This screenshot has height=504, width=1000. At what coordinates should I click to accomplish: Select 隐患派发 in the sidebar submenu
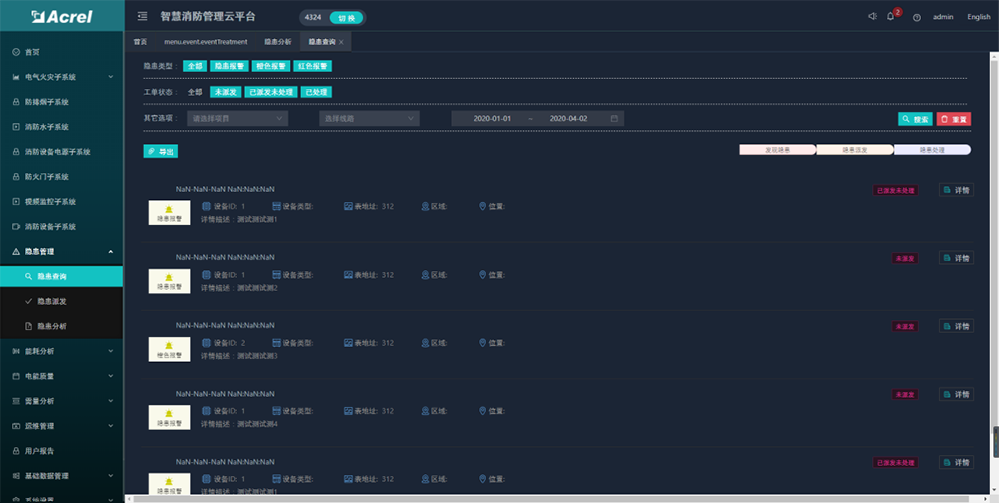(52, 301)
